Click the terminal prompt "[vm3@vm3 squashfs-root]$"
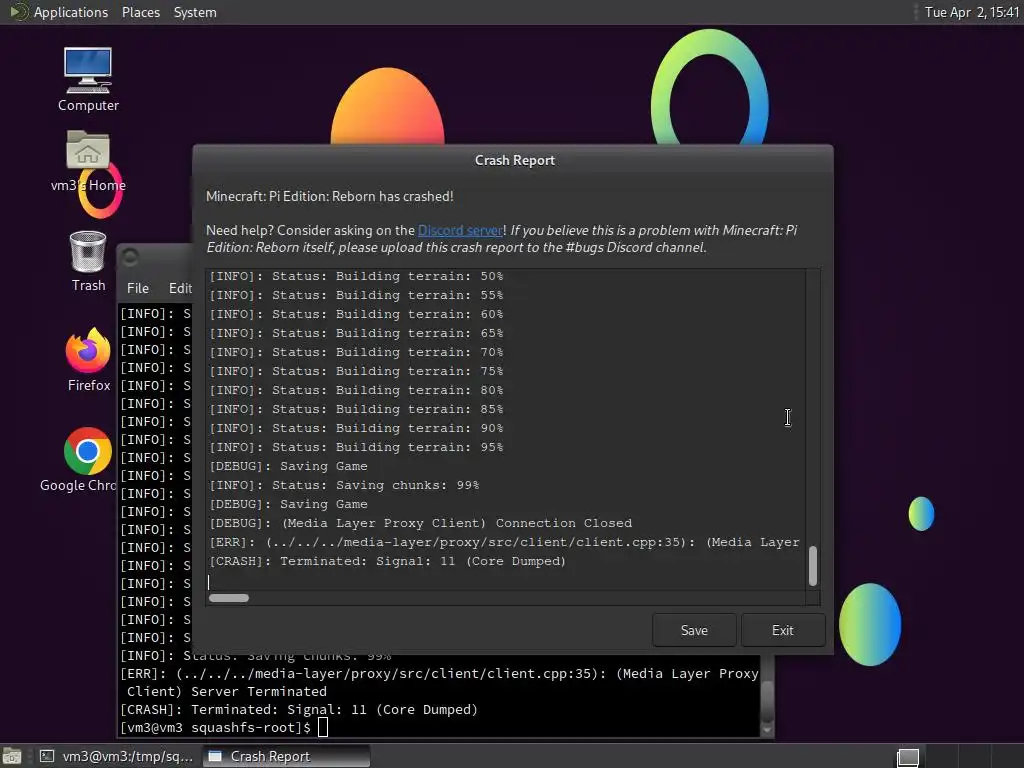Viewport: 1024px width, 768px height. (x=216, y=728)
